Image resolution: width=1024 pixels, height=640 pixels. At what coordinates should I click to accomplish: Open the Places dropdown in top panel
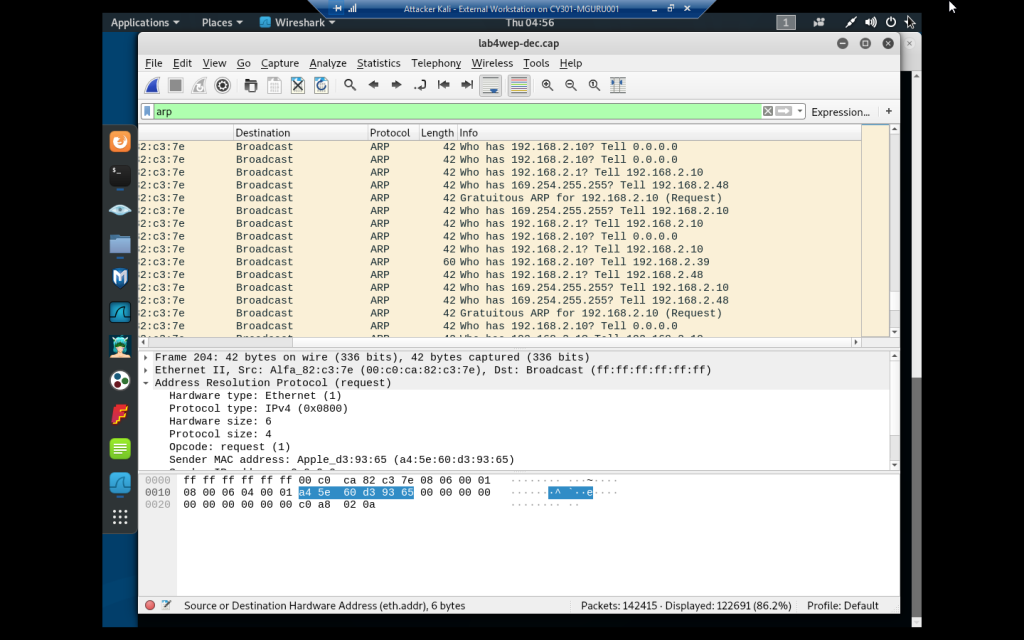pos(222,23)
